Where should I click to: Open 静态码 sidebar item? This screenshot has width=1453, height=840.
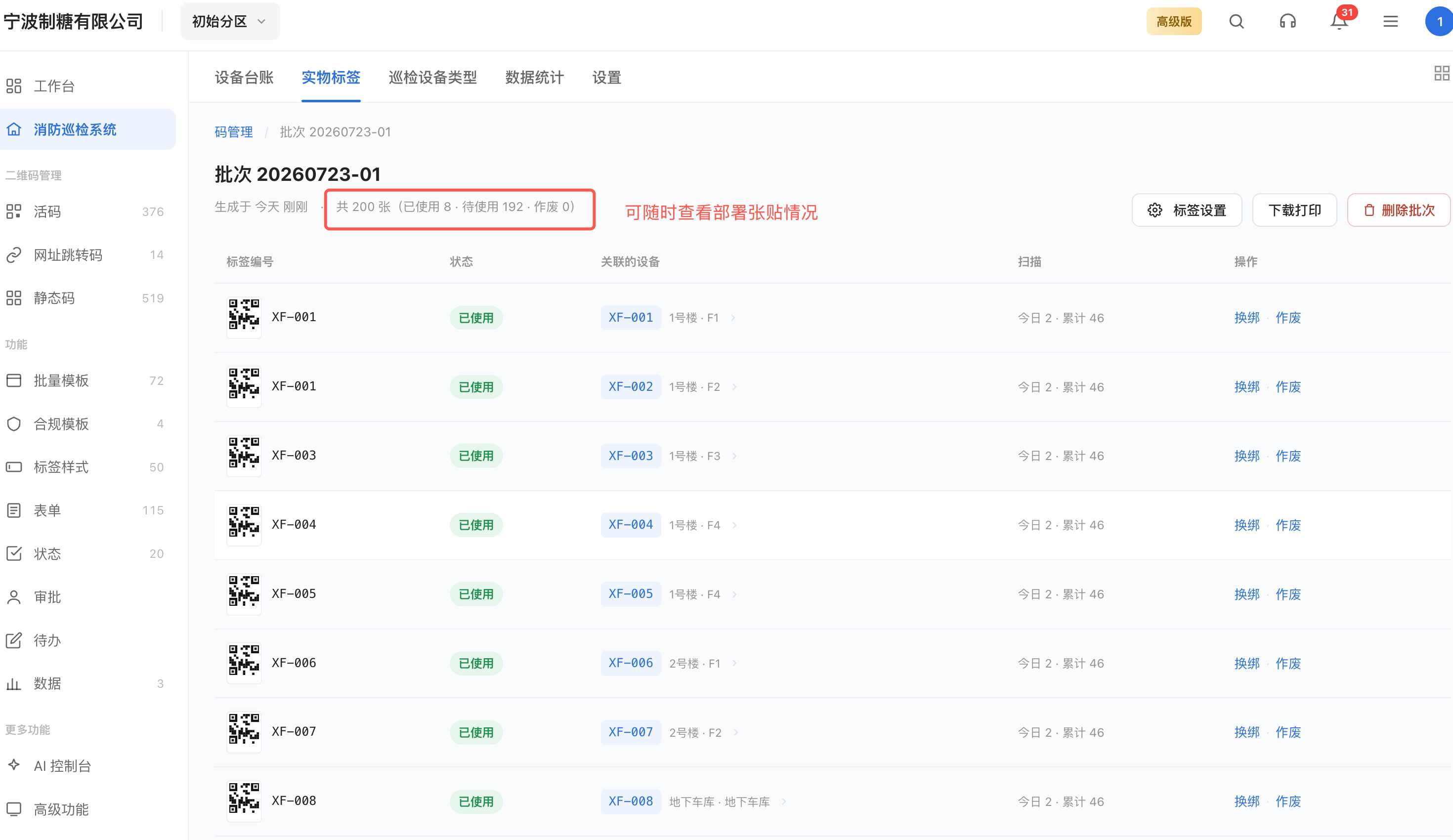coord(87,298)
